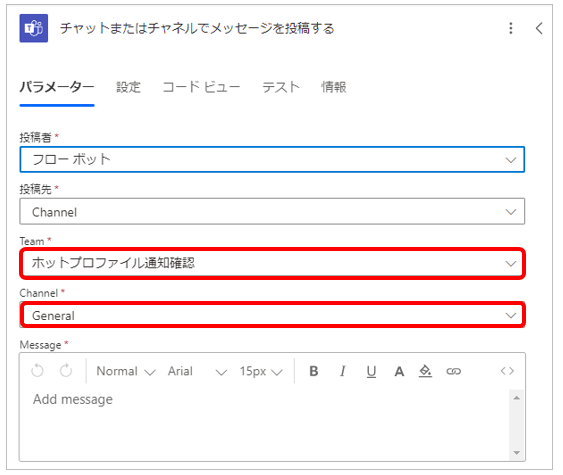Open the highlight fill color picker
This screenshot has height=475, width=563.
tap(425, 371)
